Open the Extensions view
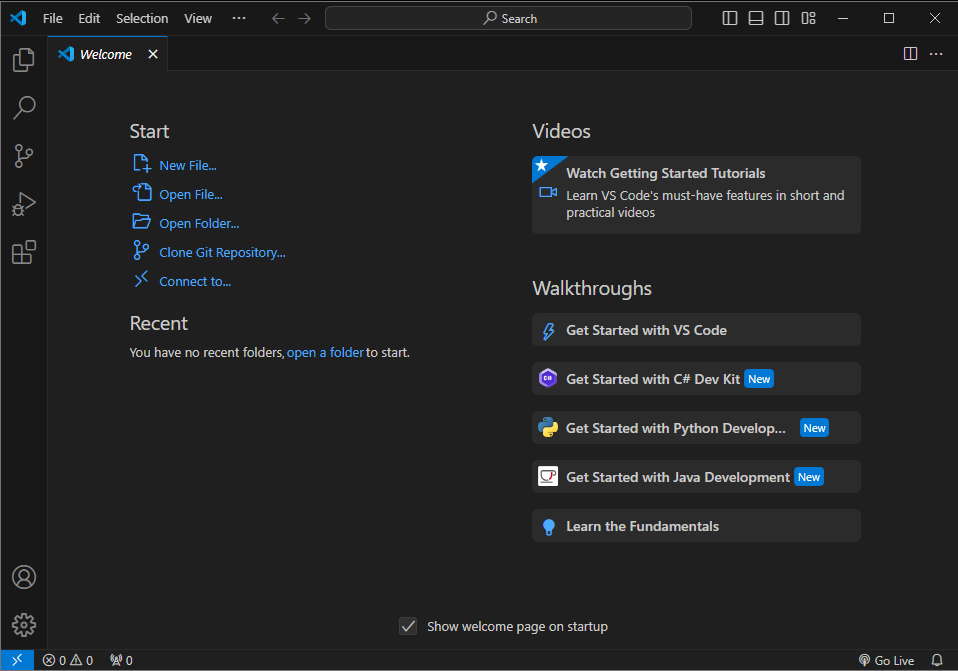Viewport: 958px width, 671px height. (x=23, y=252)
